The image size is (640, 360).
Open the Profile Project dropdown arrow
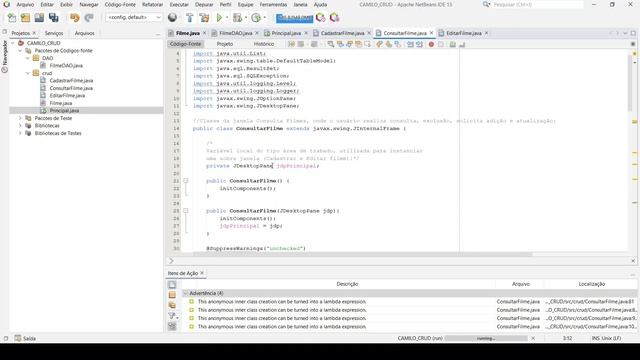pyautogui.click(x=264, y=18)
